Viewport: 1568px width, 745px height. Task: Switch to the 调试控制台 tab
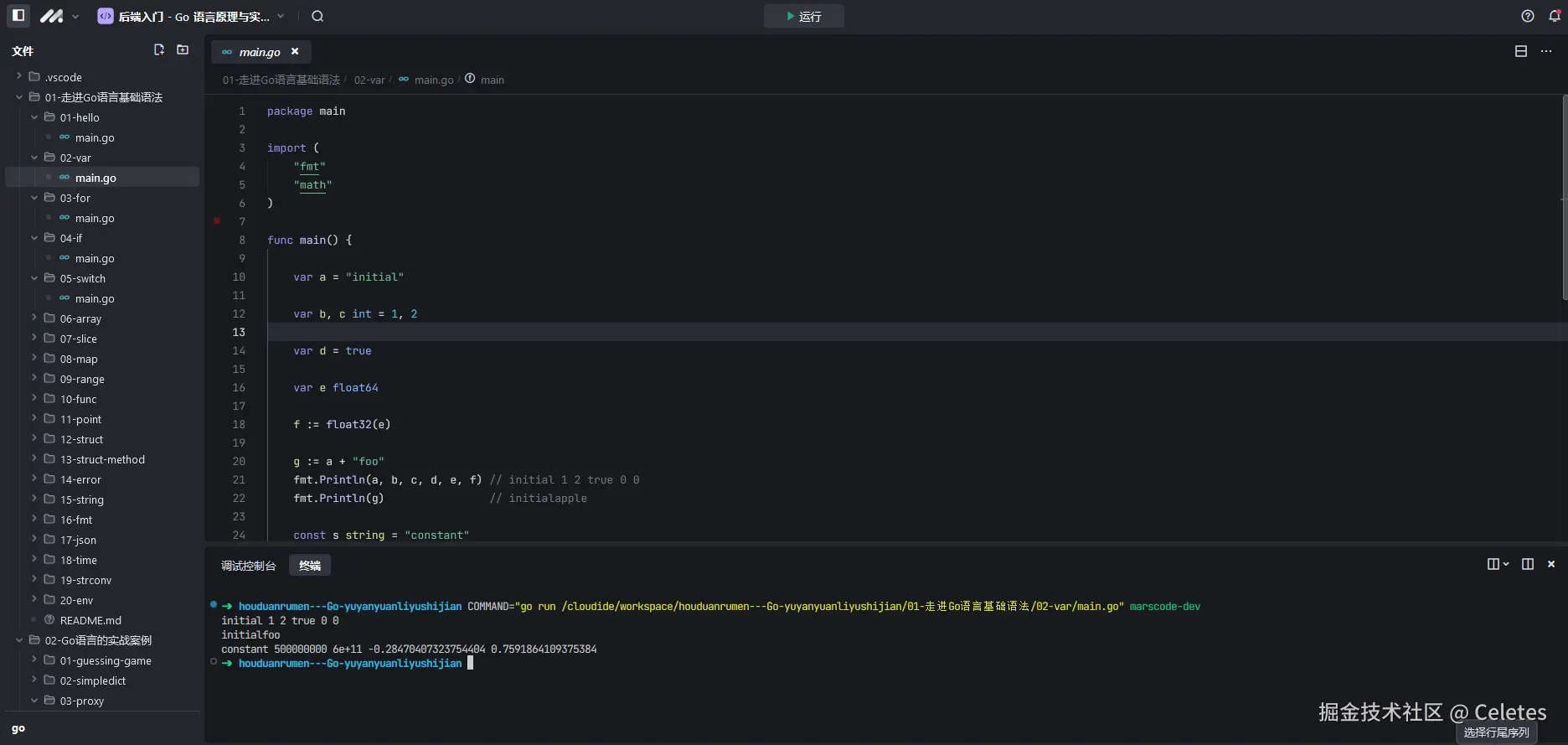pos(248,566)
